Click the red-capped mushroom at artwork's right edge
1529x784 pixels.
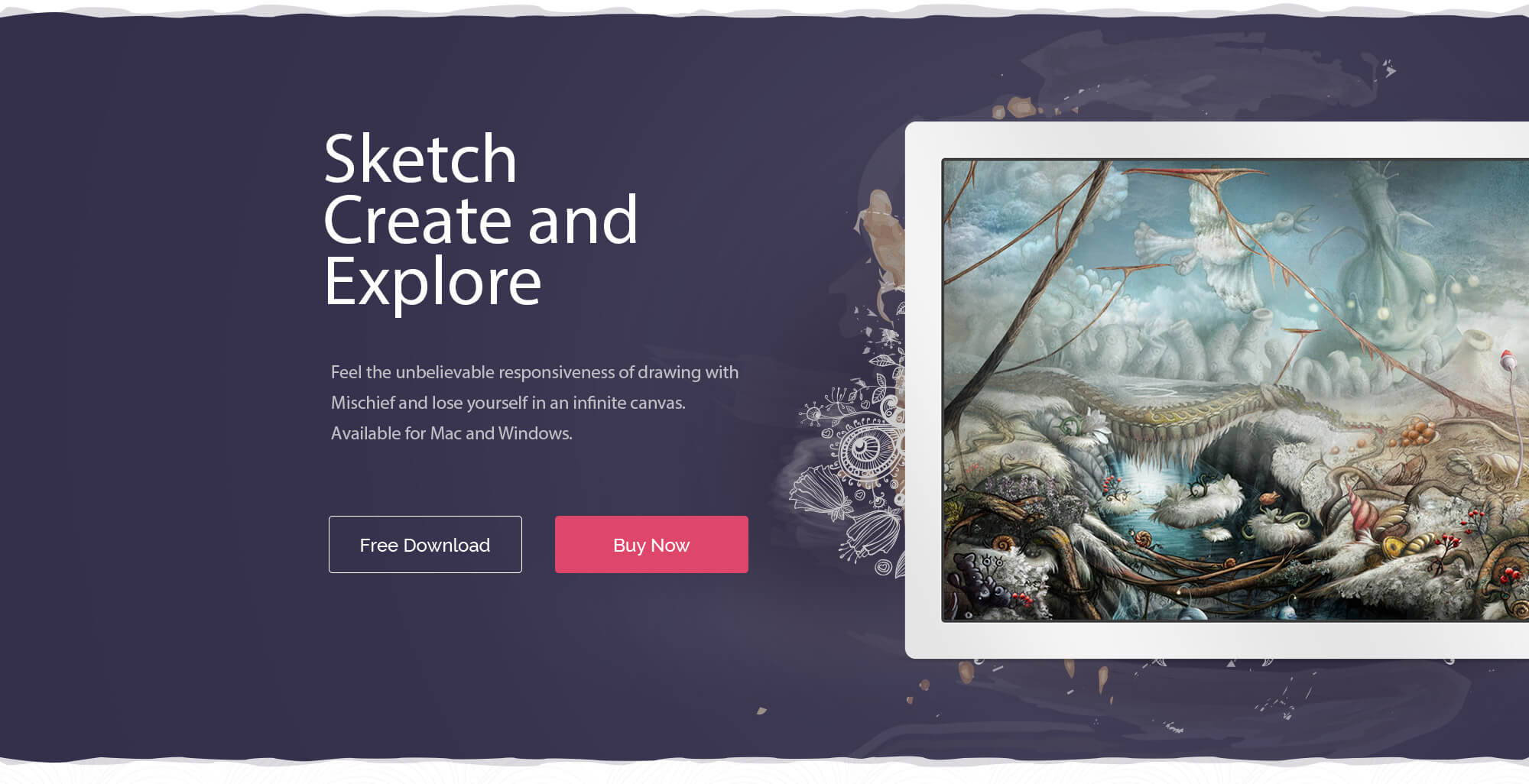[1508, 359]
